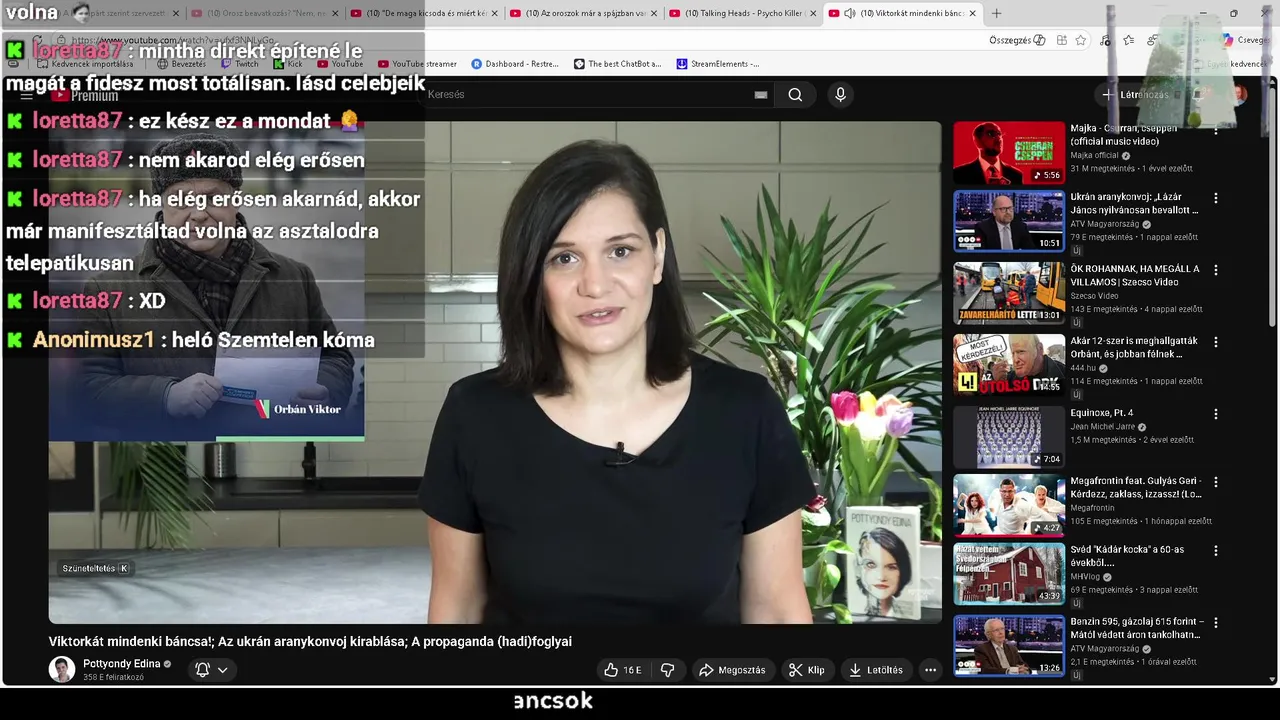Click the Letöltés download button
This screenshot has height=720, width=1280.
click(876, 670)
